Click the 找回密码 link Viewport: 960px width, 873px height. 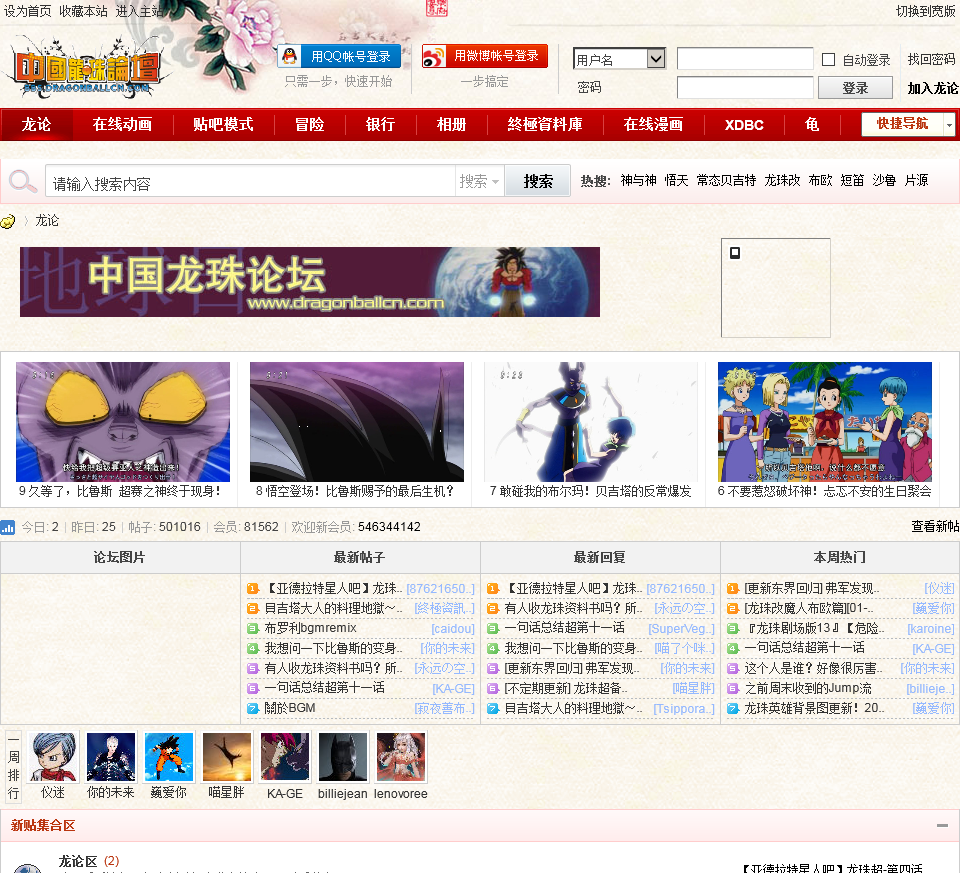(x=931, y=59)
